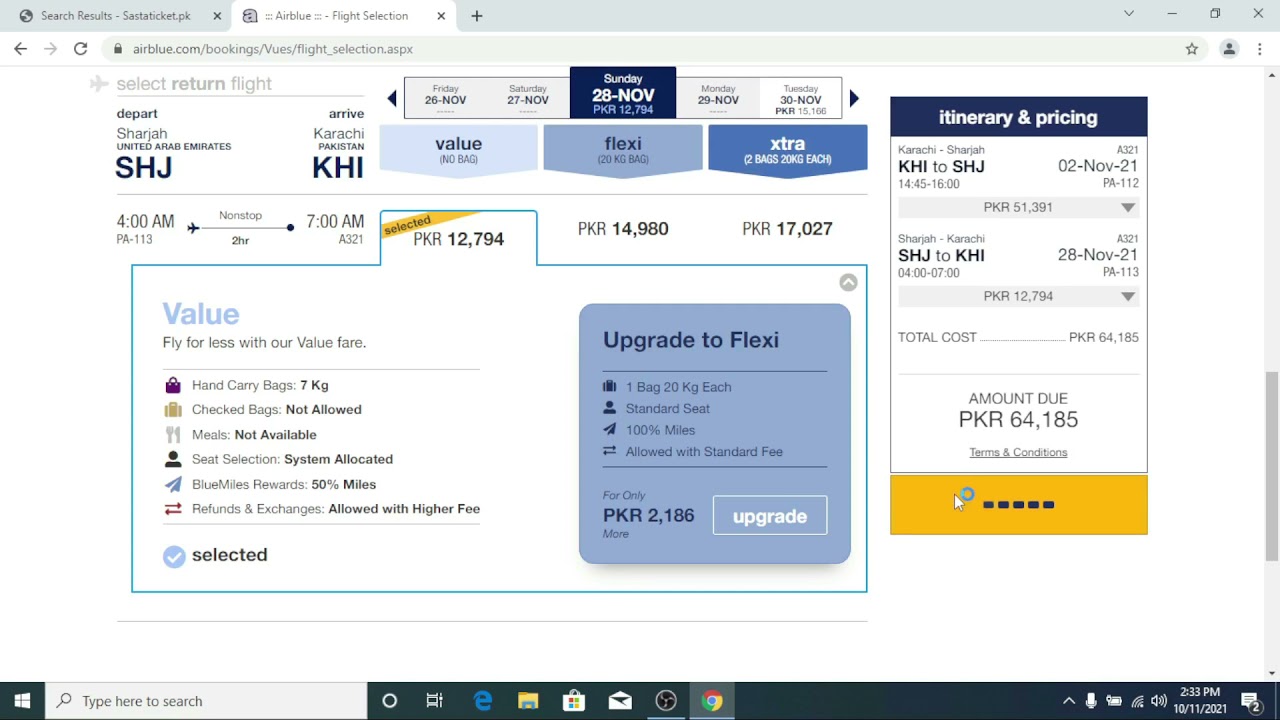Click the yellow loading continue button

[x=1018, y=505]
